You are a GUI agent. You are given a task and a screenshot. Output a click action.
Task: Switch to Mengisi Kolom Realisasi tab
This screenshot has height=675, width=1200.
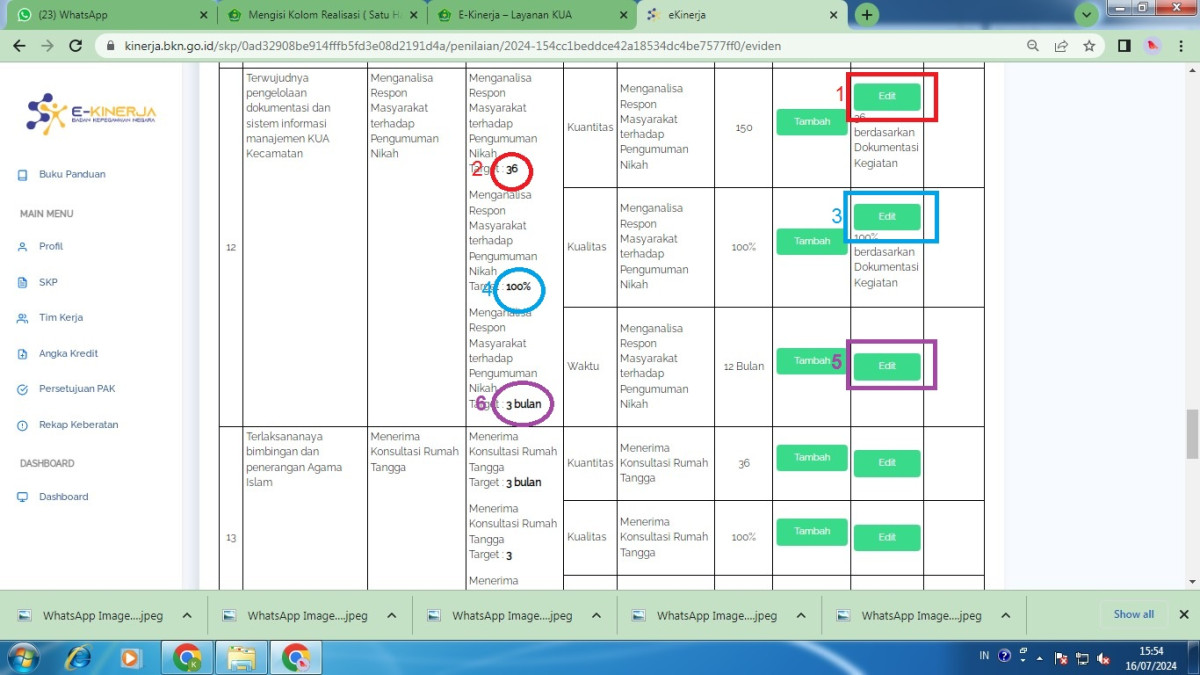click(322, 15)
